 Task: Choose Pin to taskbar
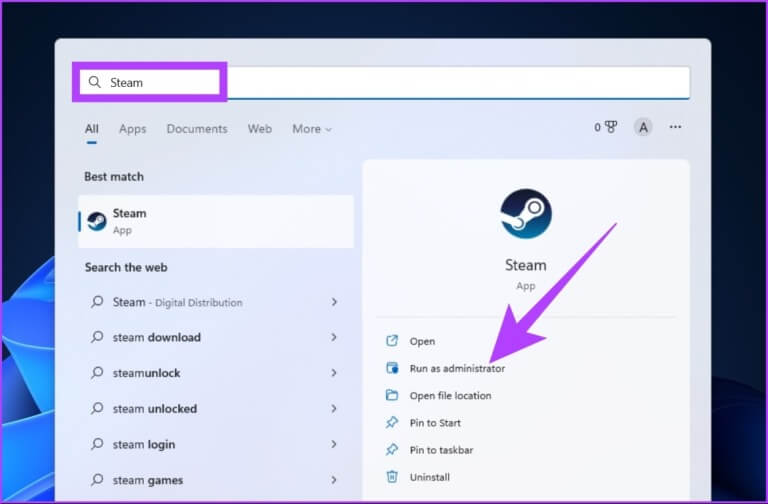point(441,450)
